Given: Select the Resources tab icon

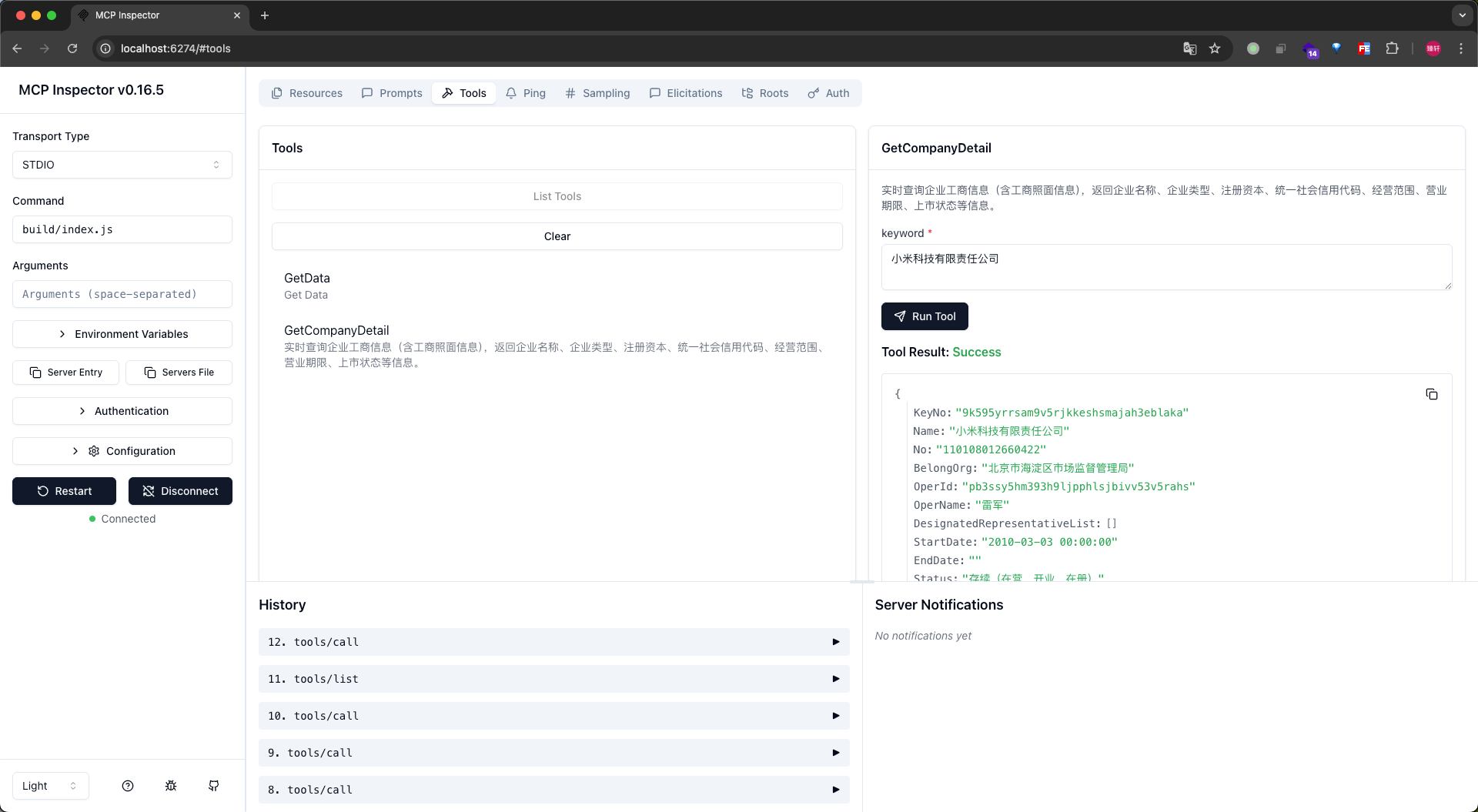Looking at the screenshot, I should point(277,93).
